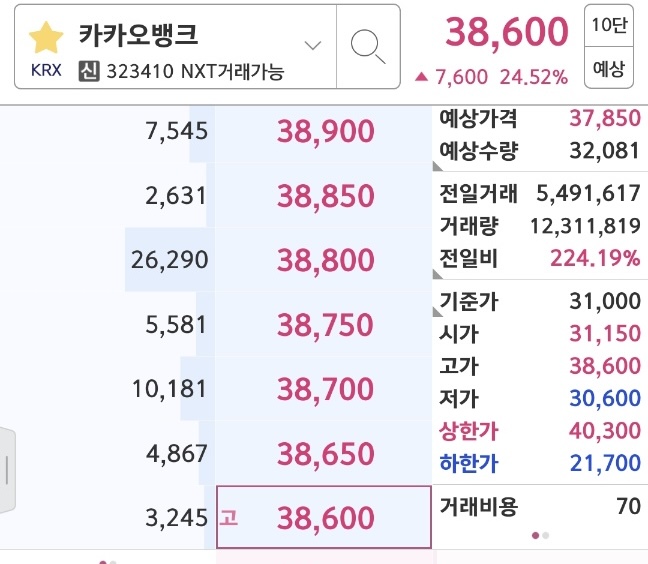This screenshot has width=648, height=564.
Task: Expand the 전일비 corner triangle
Action: tap(438, 272)
